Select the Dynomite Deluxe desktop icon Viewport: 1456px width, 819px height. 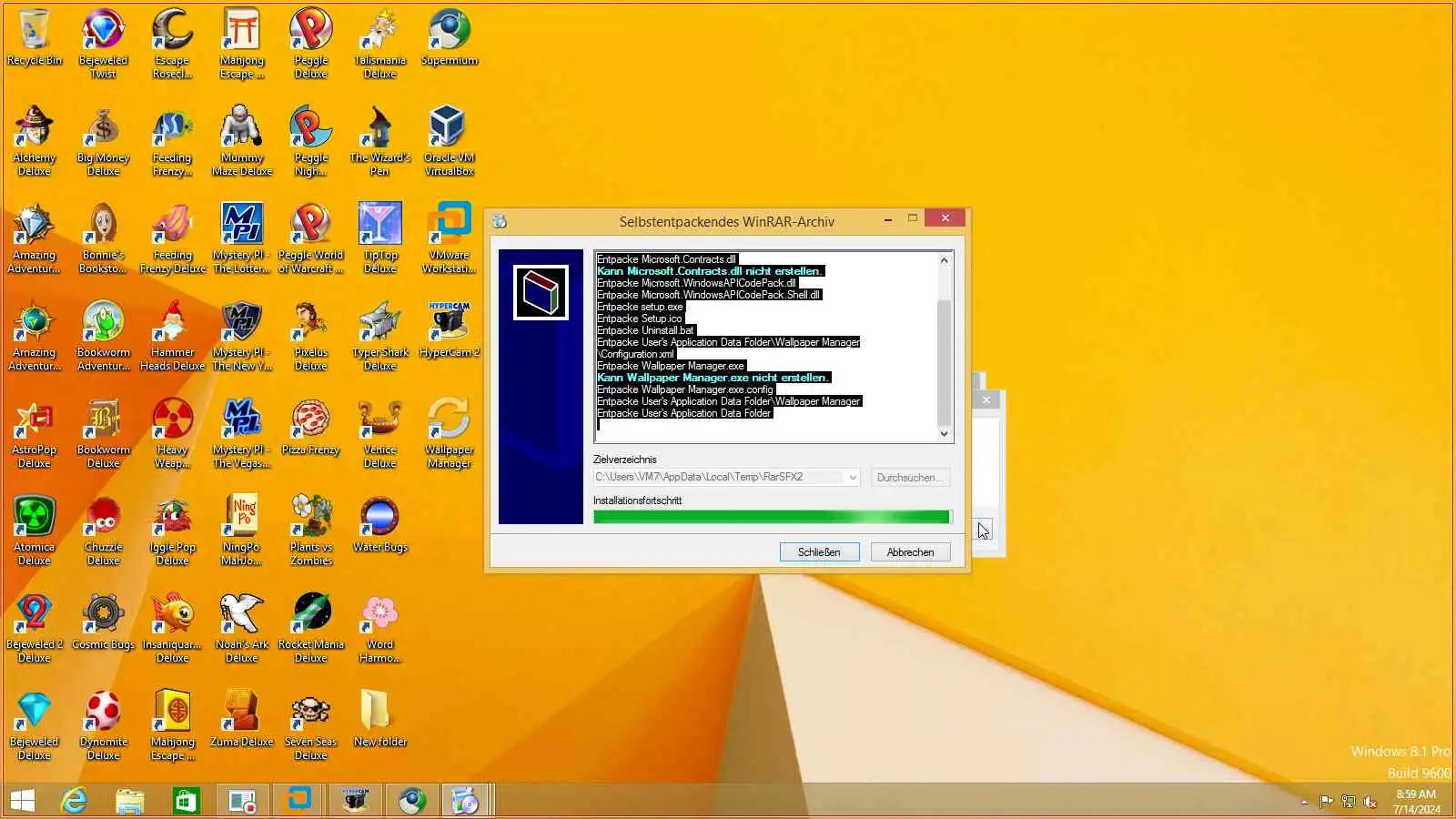pyautogui.click(x=103, y=725)
